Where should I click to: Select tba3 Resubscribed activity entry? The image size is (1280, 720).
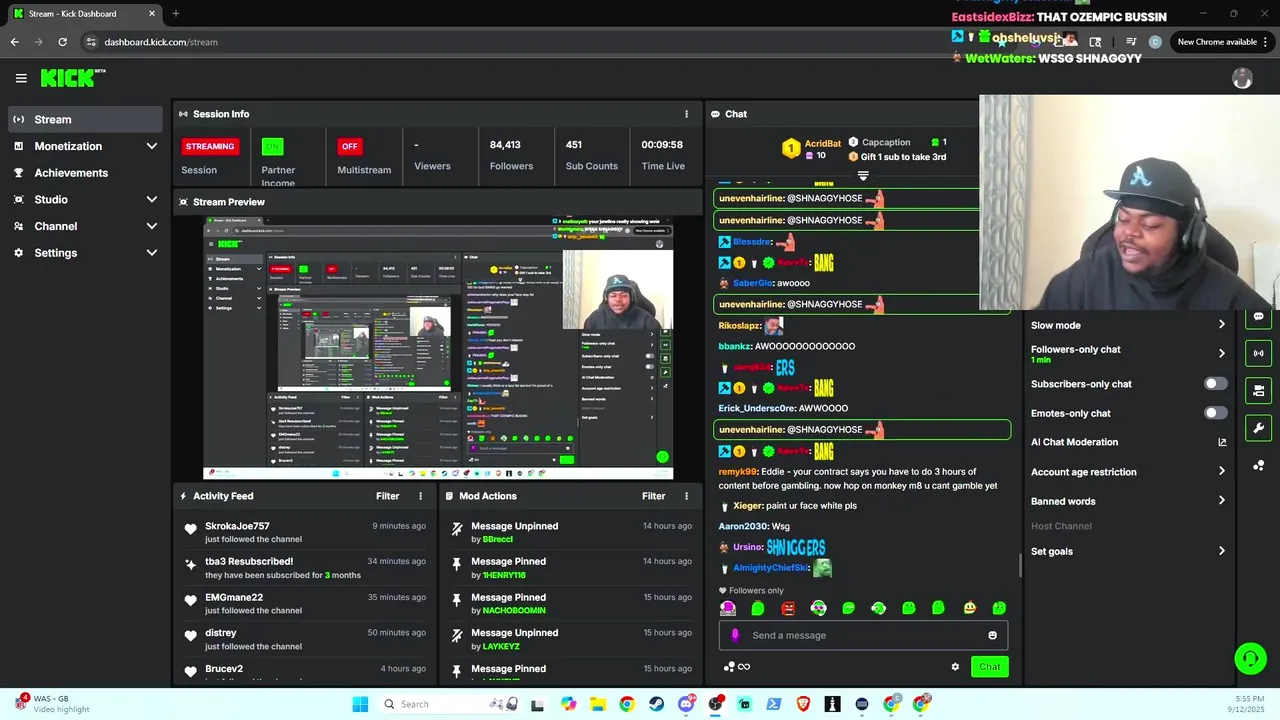pos(305,568)
